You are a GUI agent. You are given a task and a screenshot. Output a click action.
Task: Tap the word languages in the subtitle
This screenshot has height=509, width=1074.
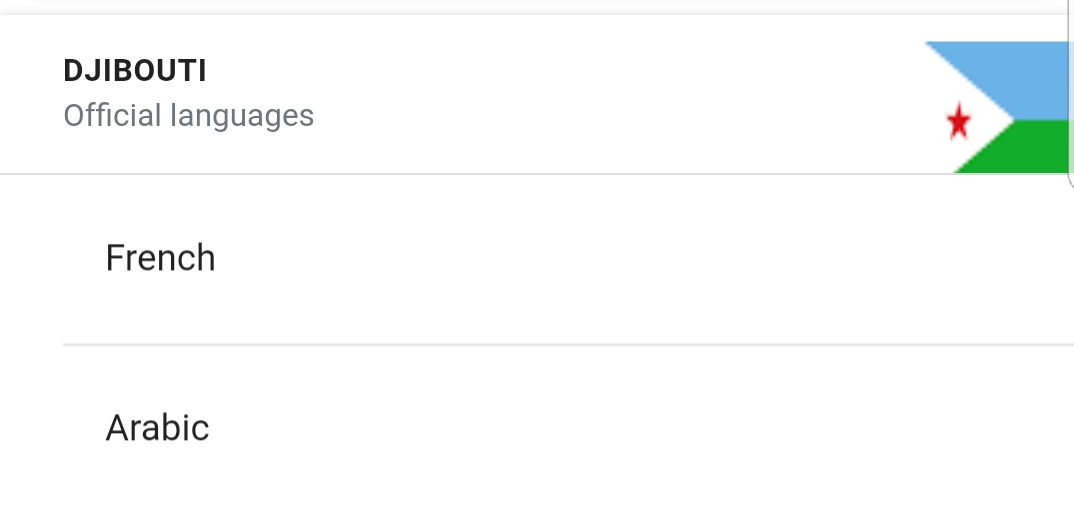point(242,116)
